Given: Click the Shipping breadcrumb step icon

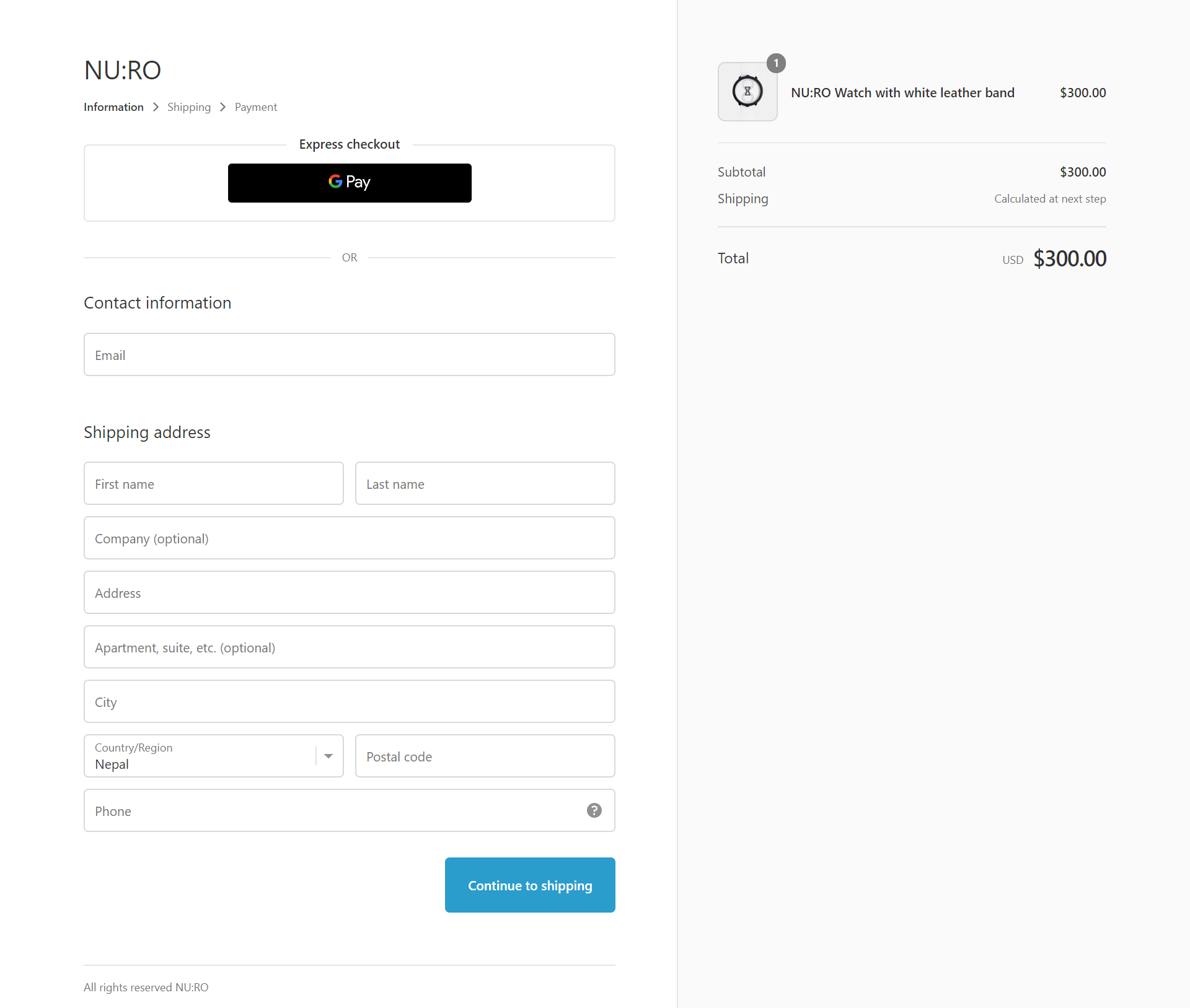Looking at the screenshot, I should [x=189, y=107].
